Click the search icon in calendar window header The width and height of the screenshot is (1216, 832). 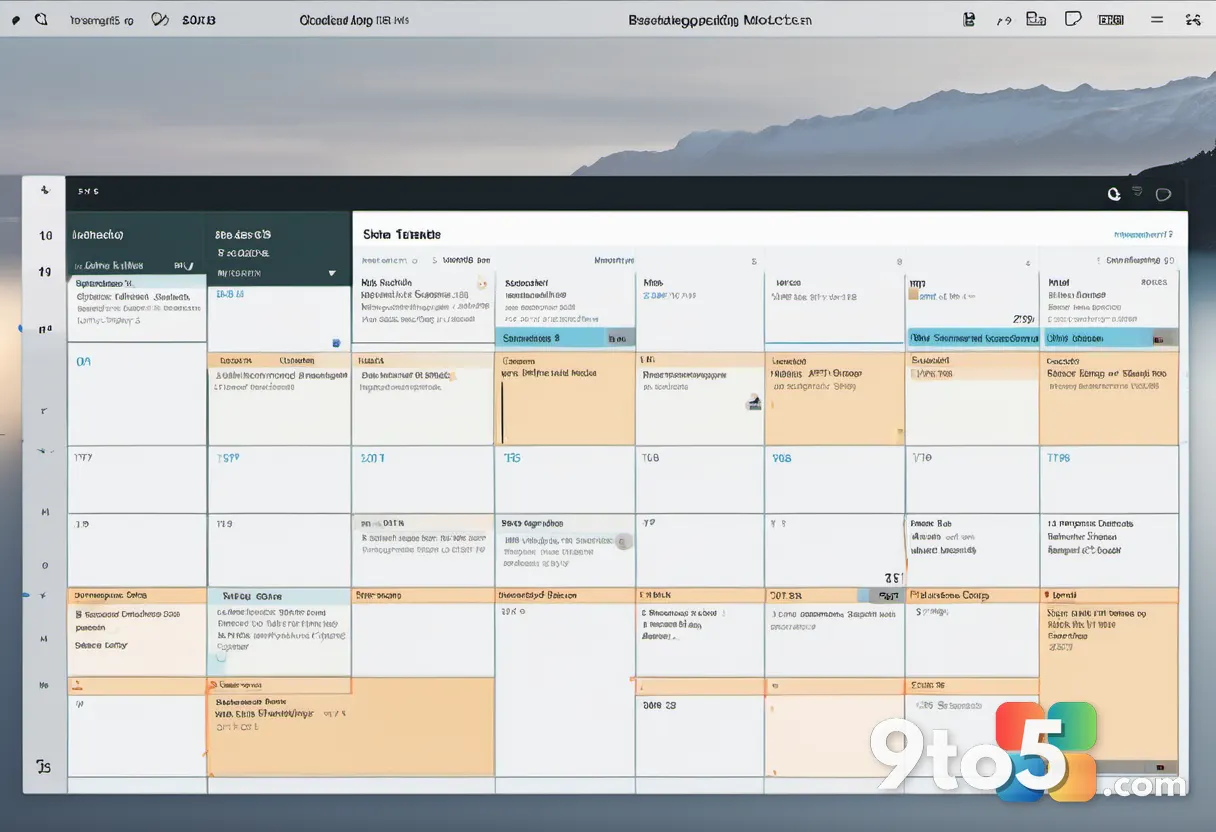coord(1114,194)
